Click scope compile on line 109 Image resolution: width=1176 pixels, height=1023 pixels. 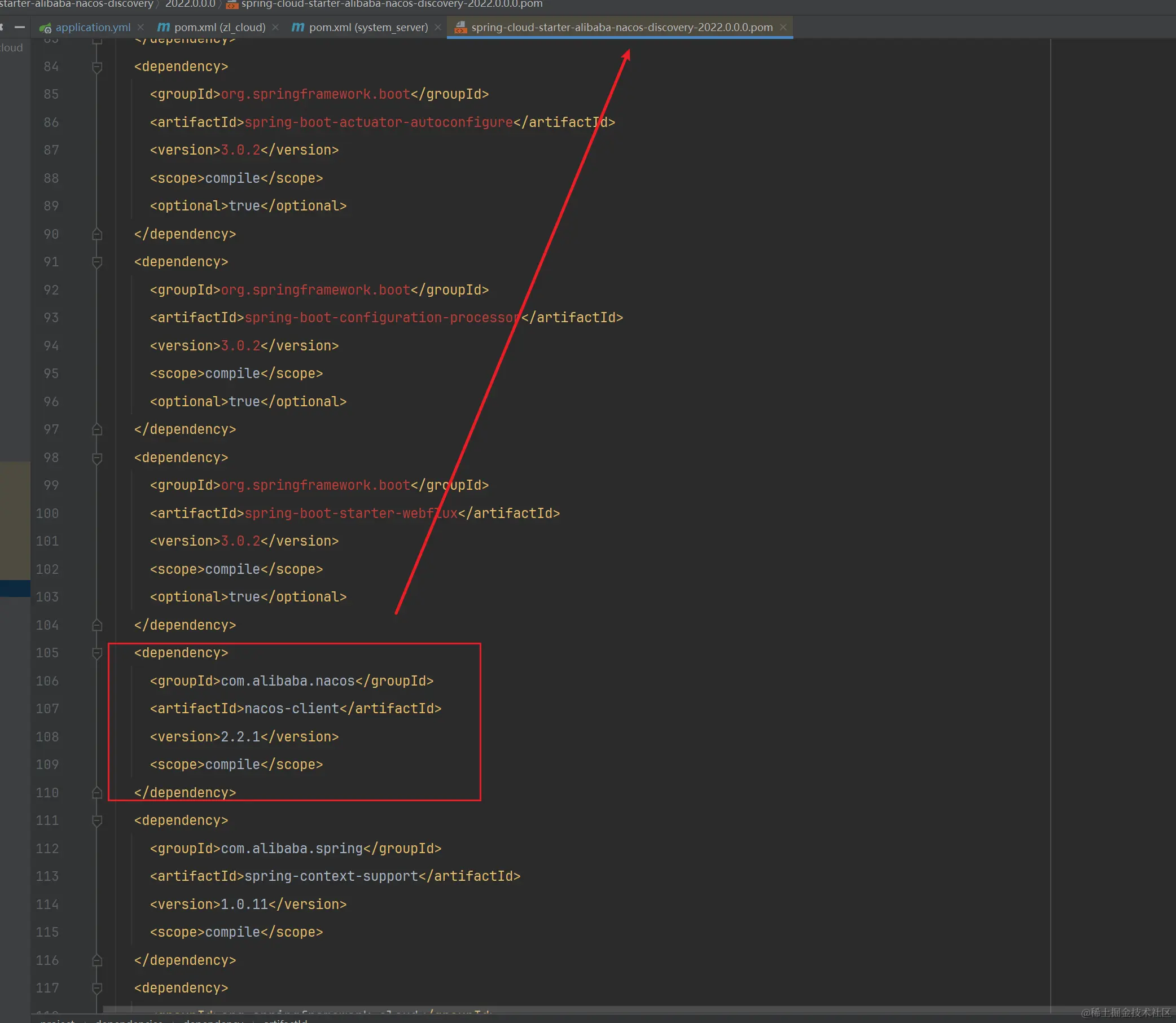[232, 765]
